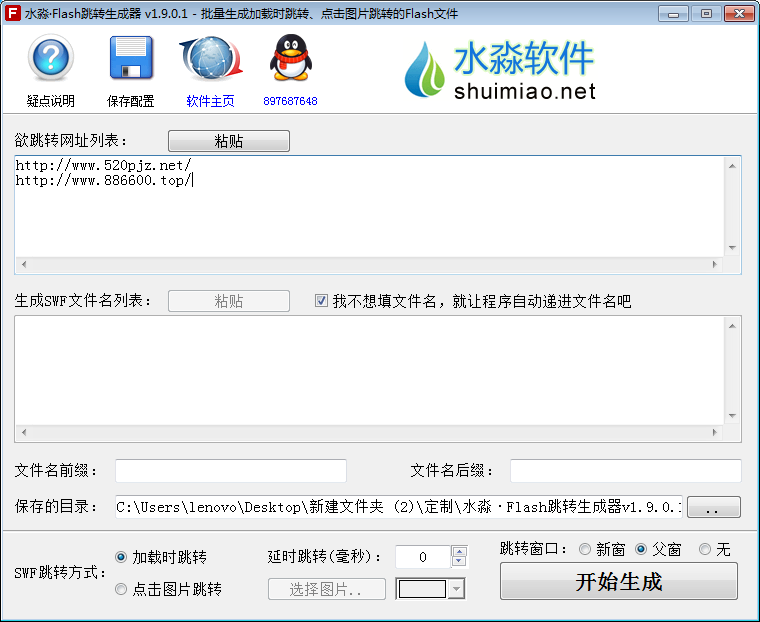Open the color picker dropdown arrow
The height and width of the screenshot is (622, 760).
[456, 589]
